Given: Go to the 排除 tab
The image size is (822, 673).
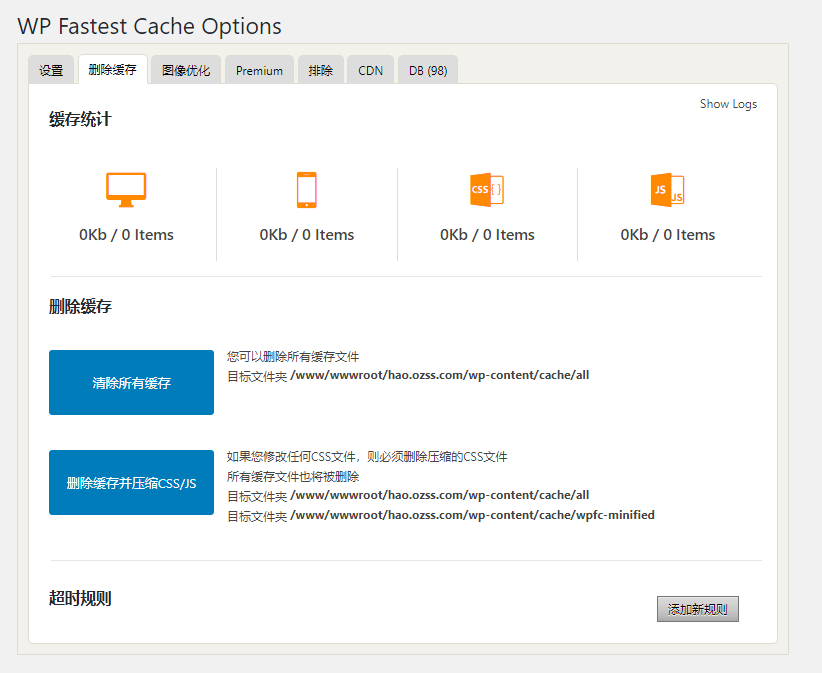Looking at the screenshot, I should click(321, 70).
